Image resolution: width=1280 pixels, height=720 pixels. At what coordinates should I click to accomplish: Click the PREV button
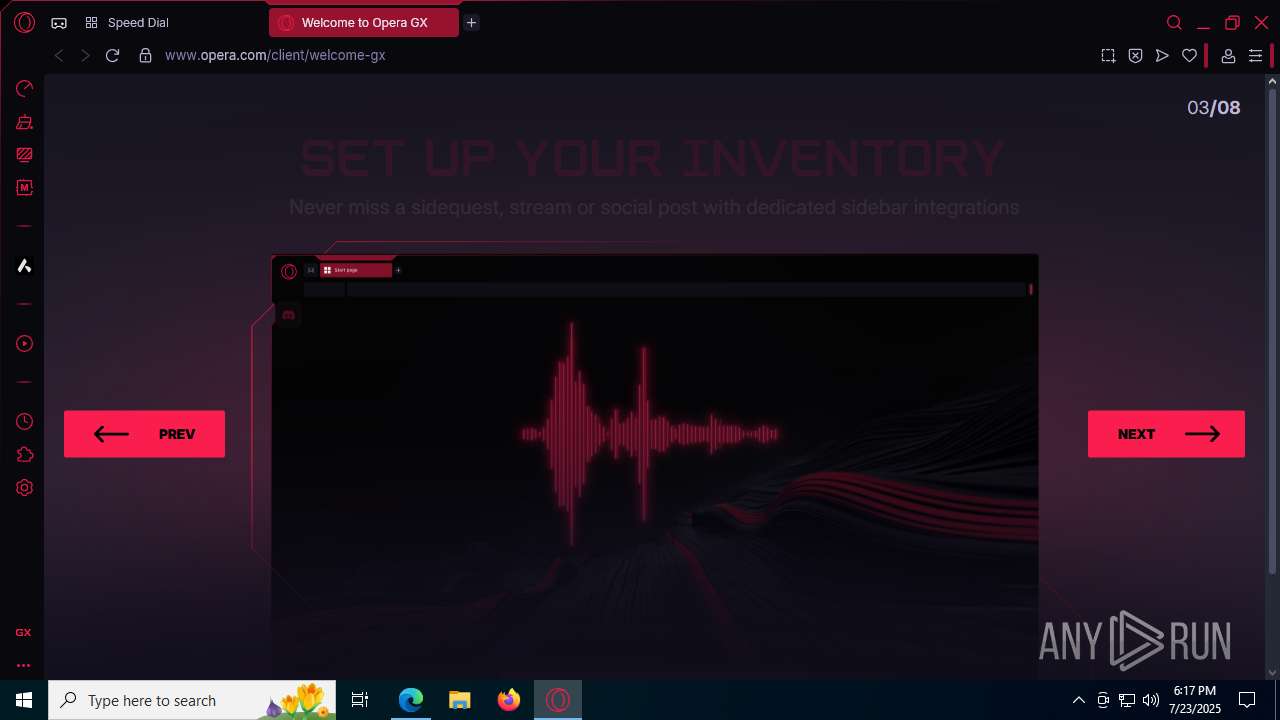144,434
